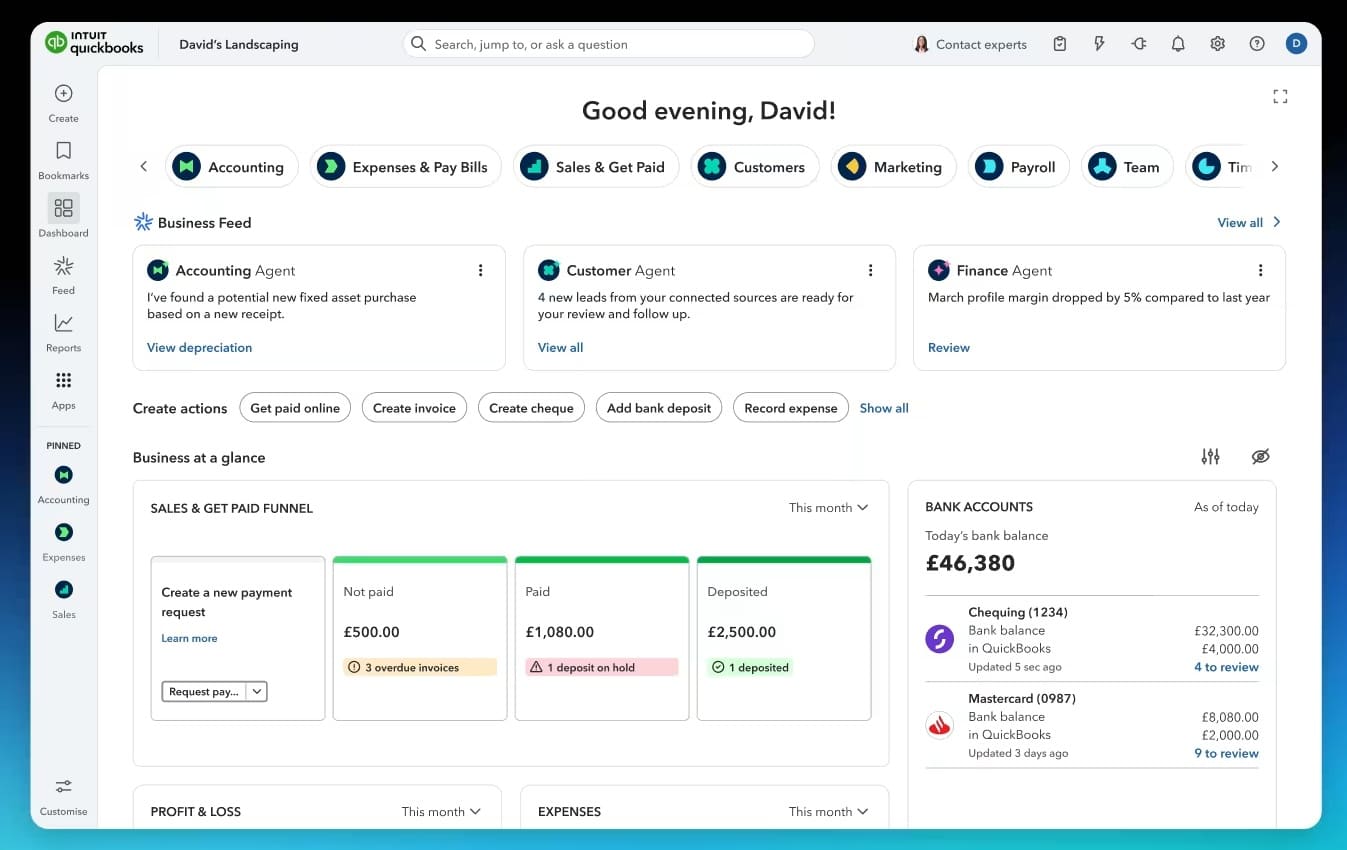Open the user profile avatar D
This screenshot has width=1347, height=850.
1296,44
